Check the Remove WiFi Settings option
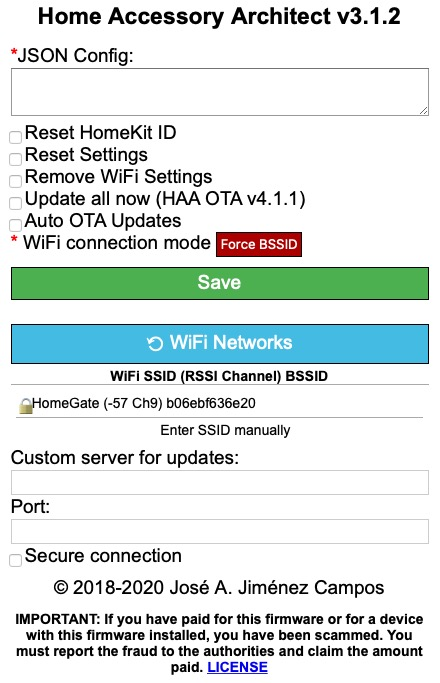Image resolution: width=440 pixels, height=683 pixels. (x=15, y=181)
